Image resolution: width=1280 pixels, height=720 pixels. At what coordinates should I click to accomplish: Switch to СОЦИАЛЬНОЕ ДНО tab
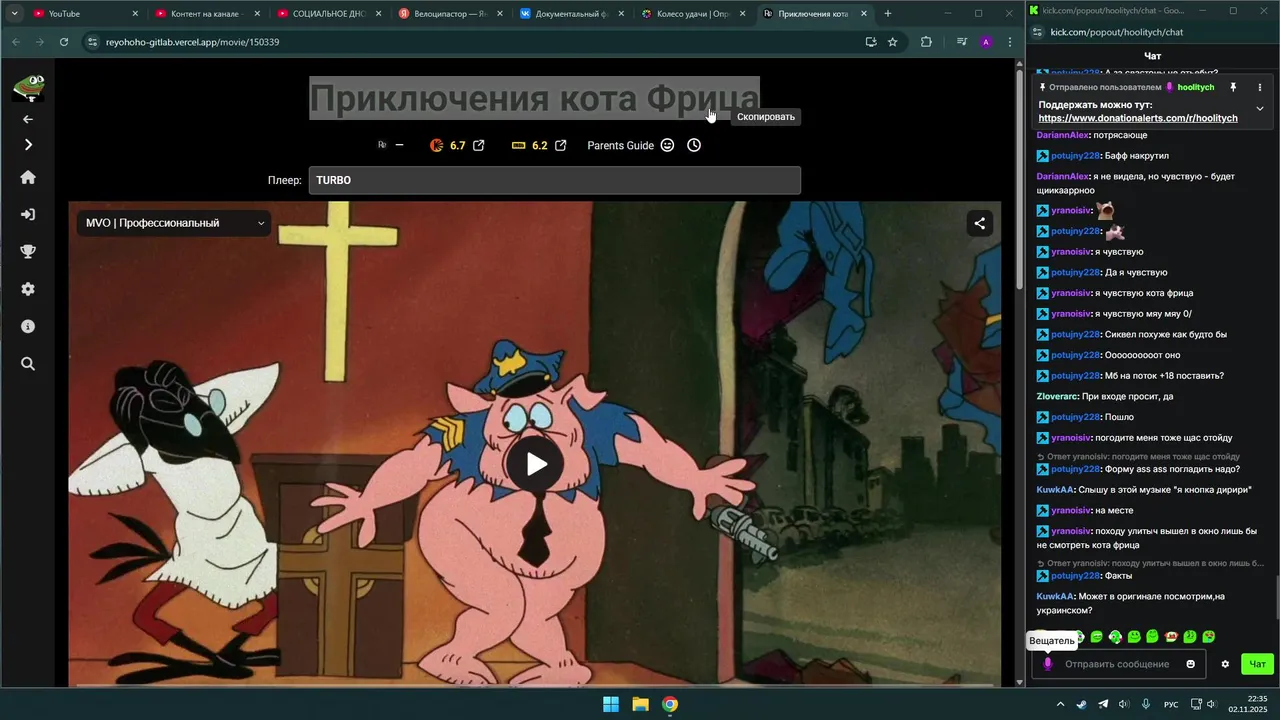pos(328,14)
